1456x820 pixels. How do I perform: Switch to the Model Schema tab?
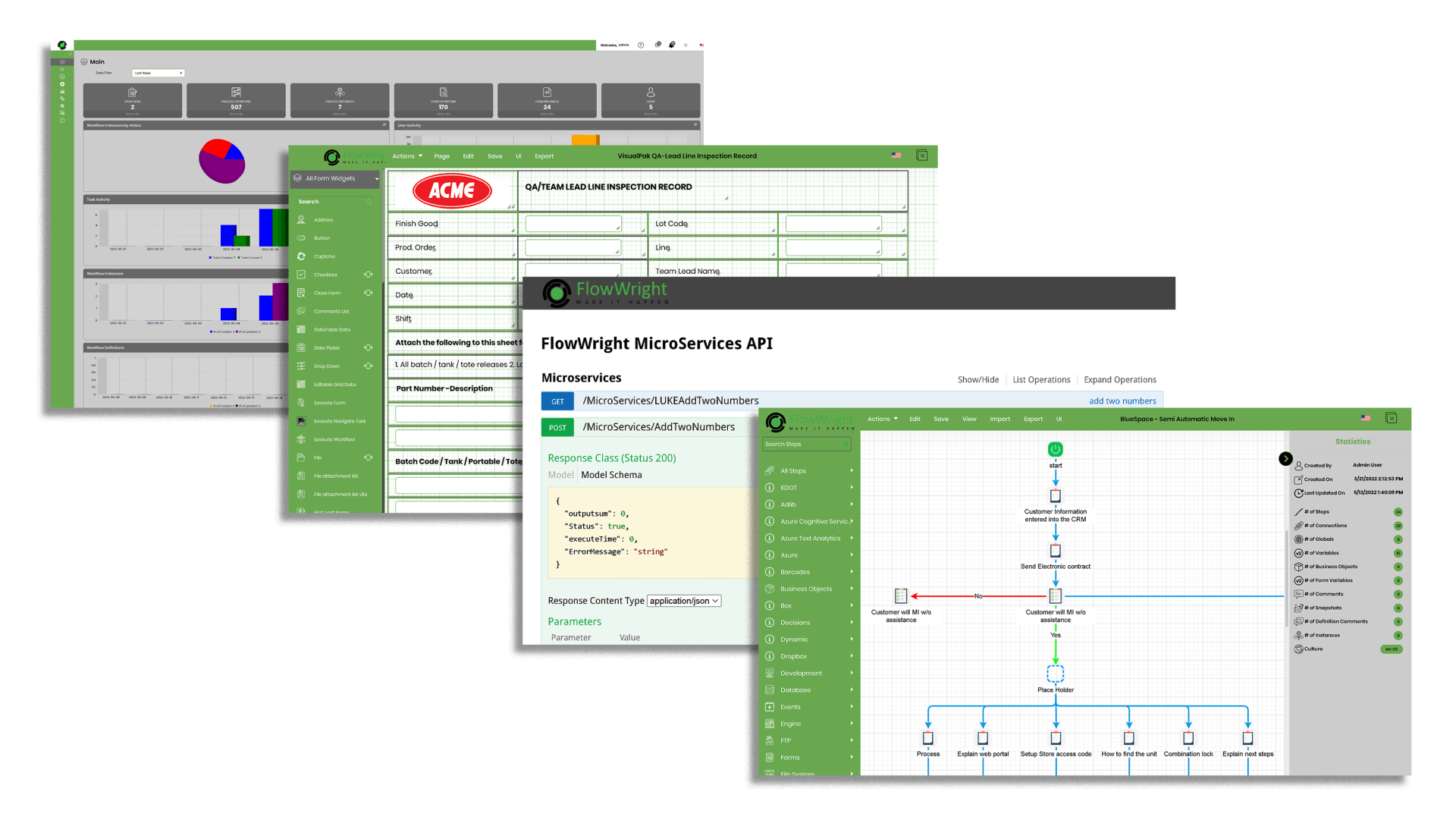pos(611,474)
